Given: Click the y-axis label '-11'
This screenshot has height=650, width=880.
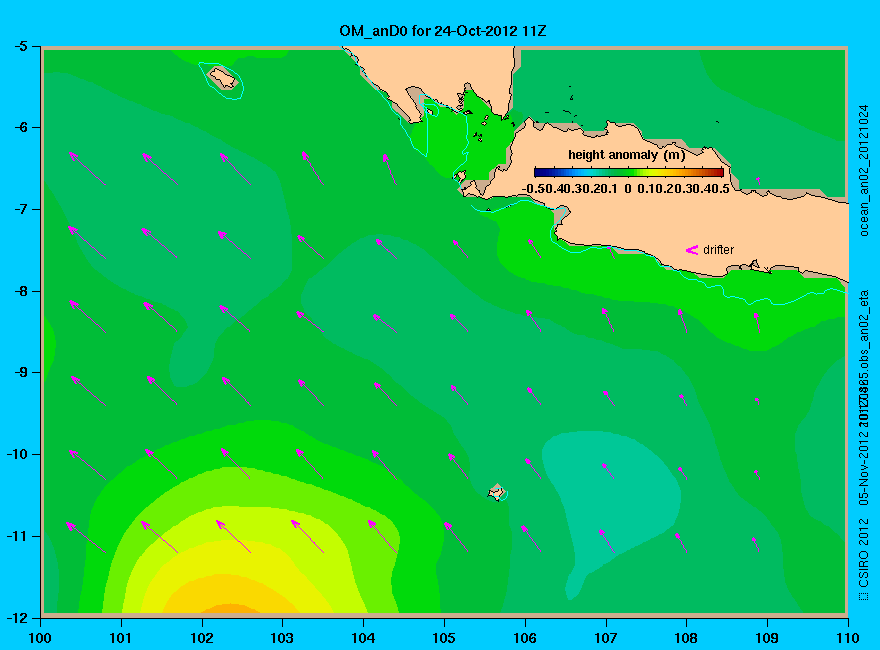Looking at the screenshot, I should point(17,536).
